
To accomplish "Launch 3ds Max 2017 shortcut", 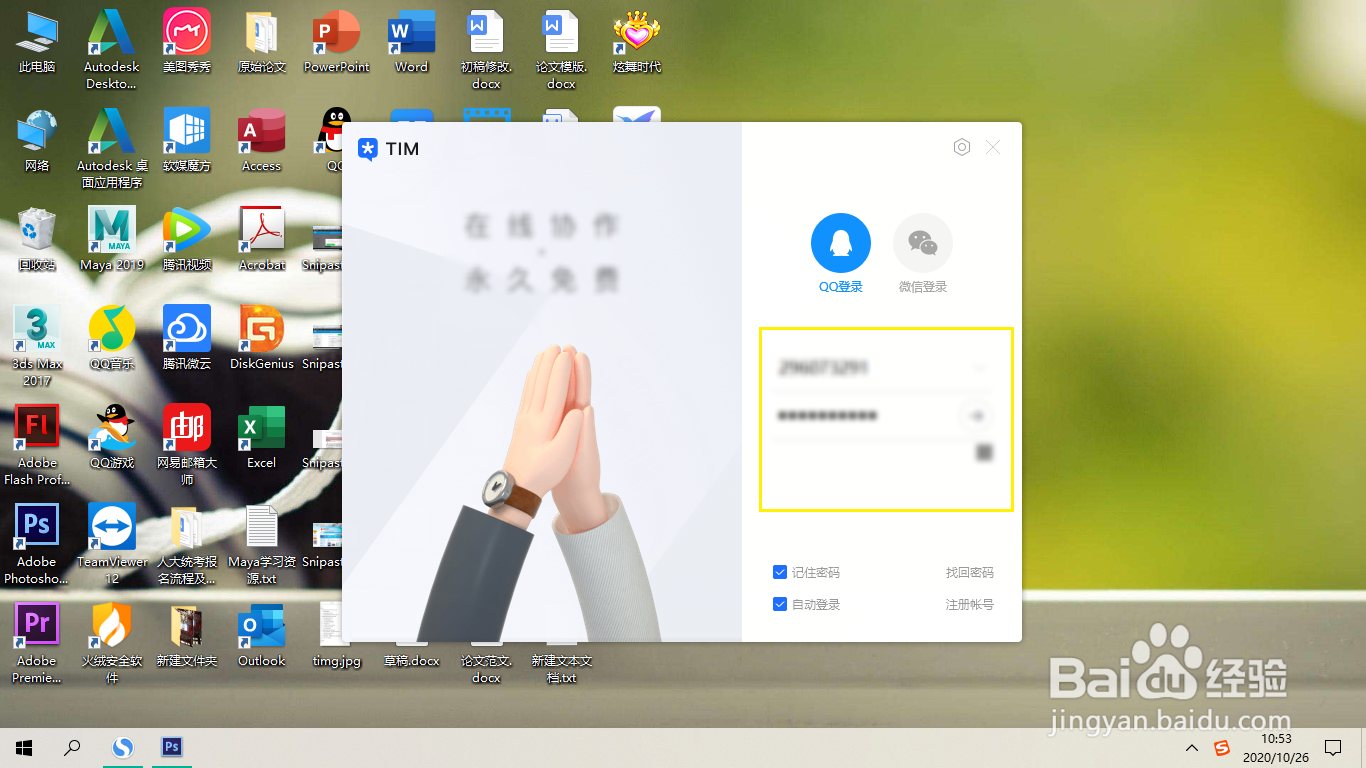I will 37,347.
